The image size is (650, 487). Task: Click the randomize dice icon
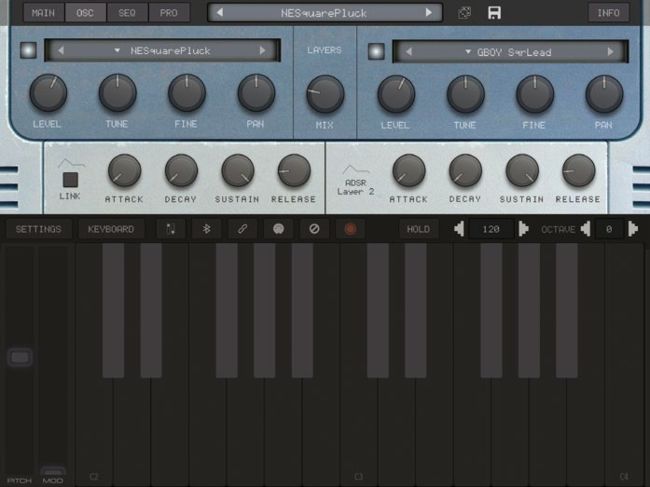[x=465, y=13]
